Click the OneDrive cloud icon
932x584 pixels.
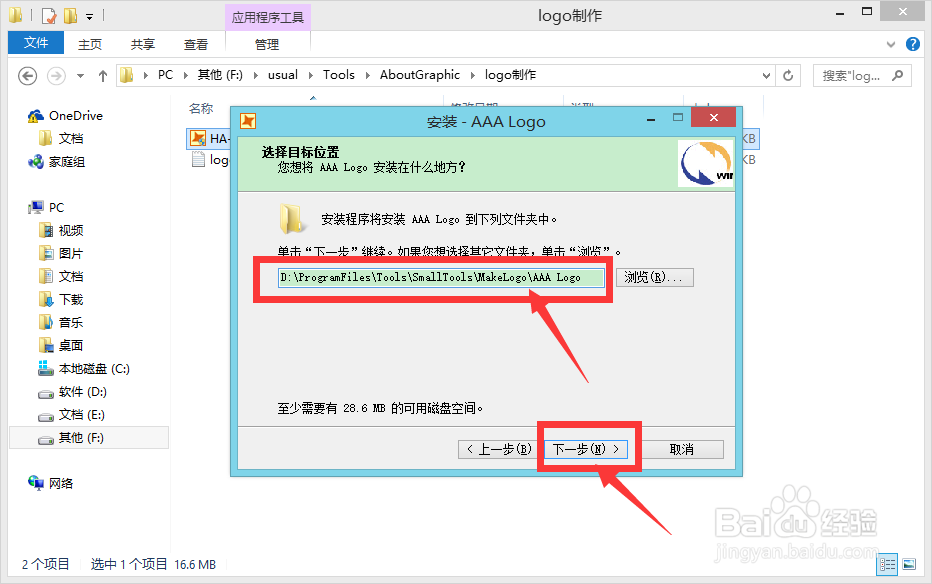point(36,116)
